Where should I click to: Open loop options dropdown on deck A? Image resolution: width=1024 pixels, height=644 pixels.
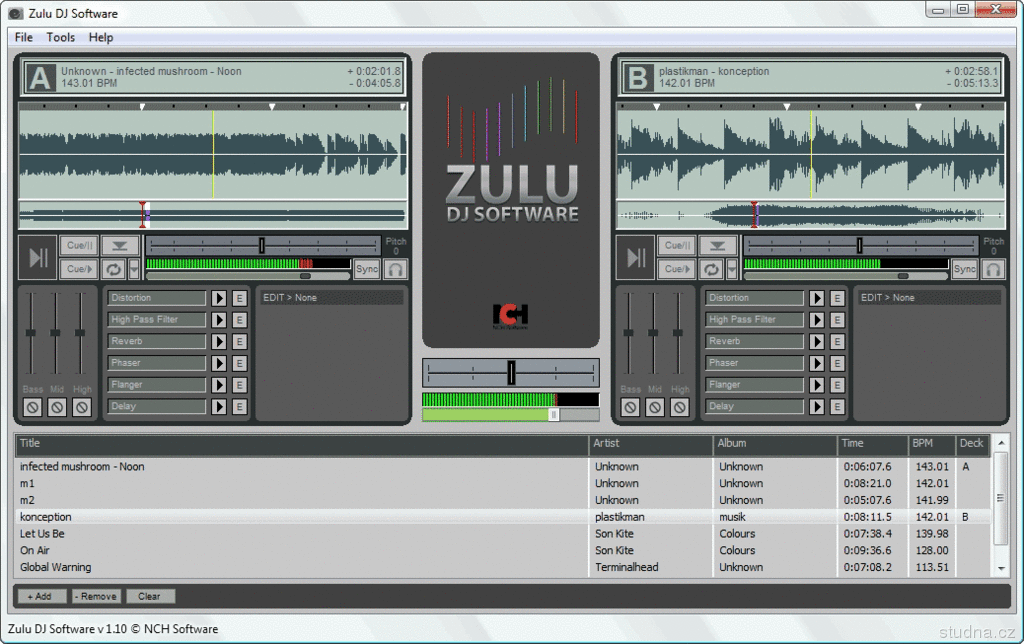[134, 269]
